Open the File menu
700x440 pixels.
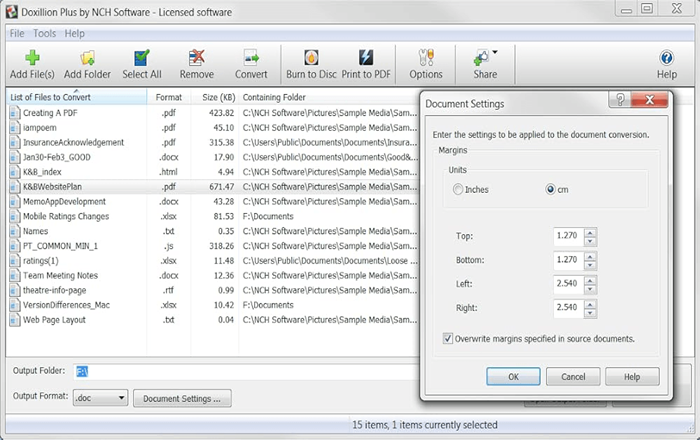(x=17, y=33)
